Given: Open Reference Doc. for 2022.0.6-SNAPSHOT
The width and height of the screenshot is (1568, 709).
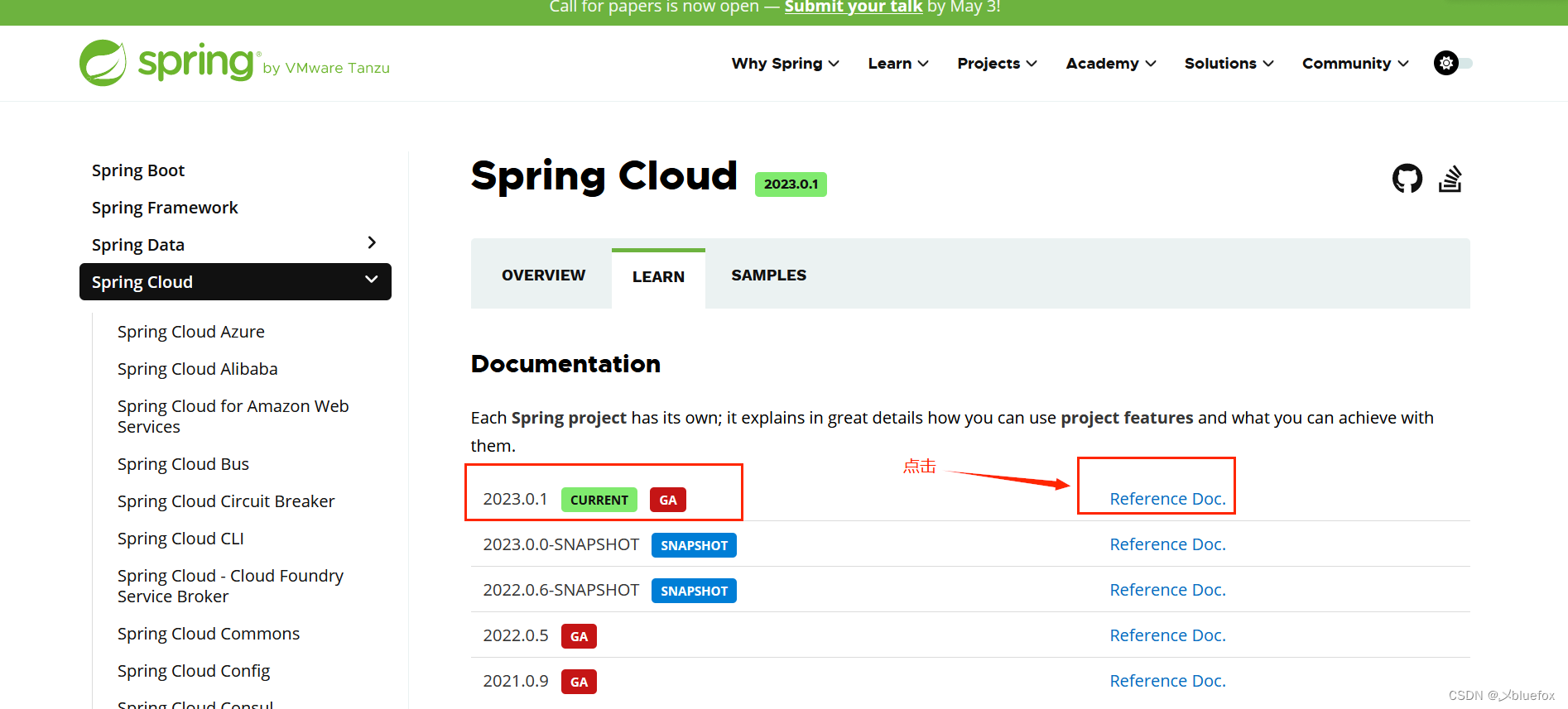Looking at the screenshot, I should 1167,590.
